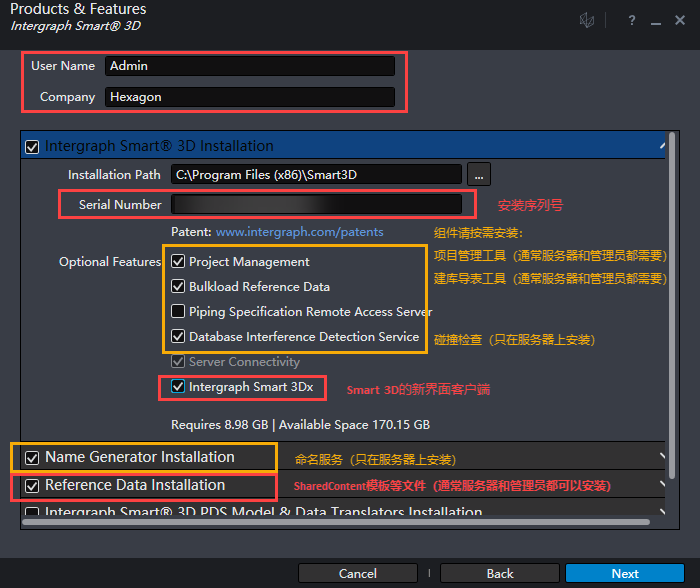Screen dimensions: 700x588
Task: Expand the Reference Data Installation section
Action: tap(661, 486)
